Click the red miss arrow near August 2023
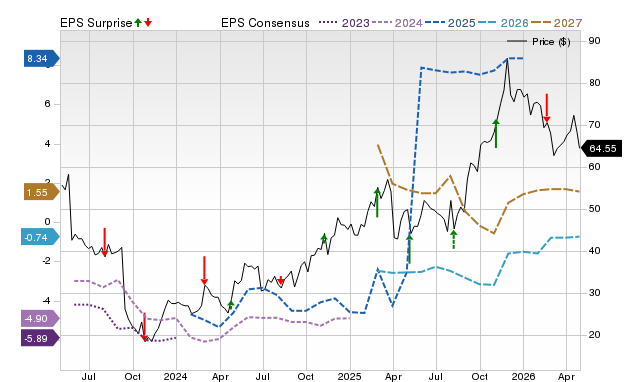This screenshot has width=640, height=382. pos(104,242)
